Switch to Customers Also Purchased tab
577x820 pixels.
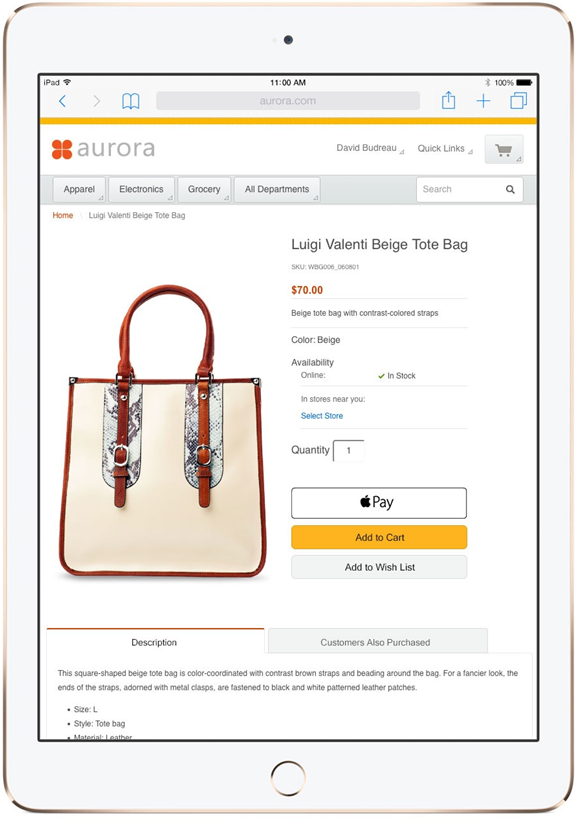pyautogui.click(x=378, y=642)
